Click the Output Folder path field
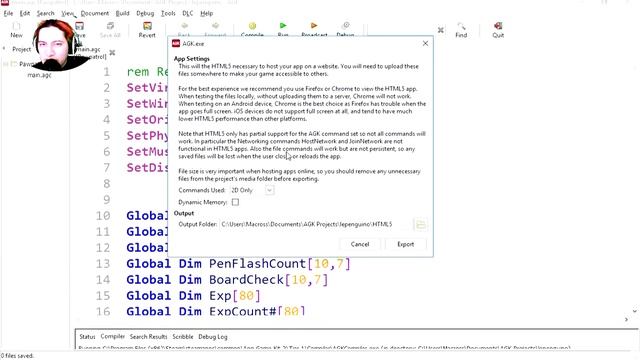The width and height of the screenshot is (640, 360). [x=316, y=224]
